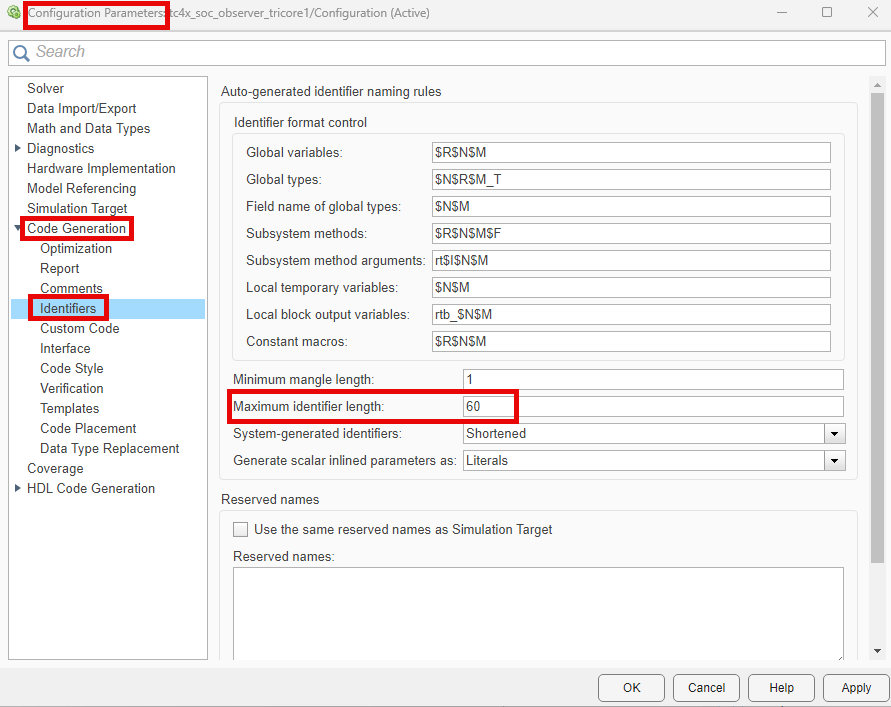Open the Generate scalar inlined parameters dropdown
Image resolution: width=891 pixels, height=707 pixels.
(835, 461)
